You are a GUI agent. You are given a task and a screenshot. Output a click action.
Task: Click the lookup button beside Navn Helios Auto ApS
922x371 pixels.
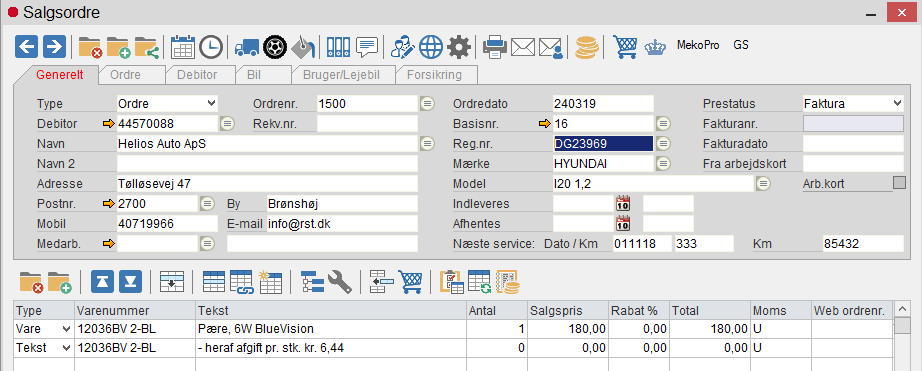click(427, 143)
